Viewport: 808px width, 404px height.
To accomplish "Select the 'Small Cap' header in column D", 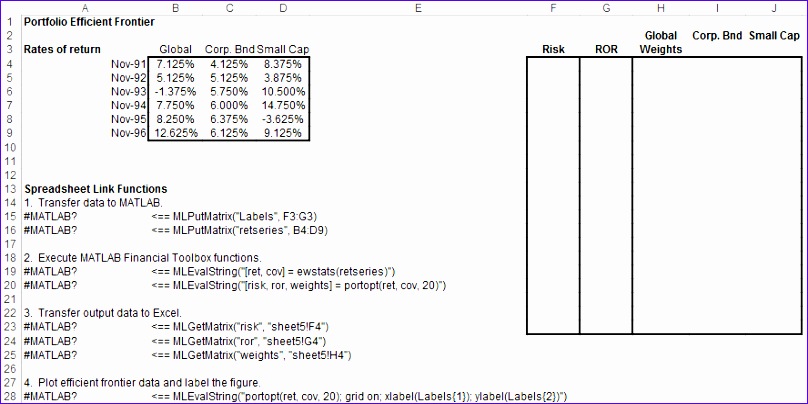I will (283, 49).
